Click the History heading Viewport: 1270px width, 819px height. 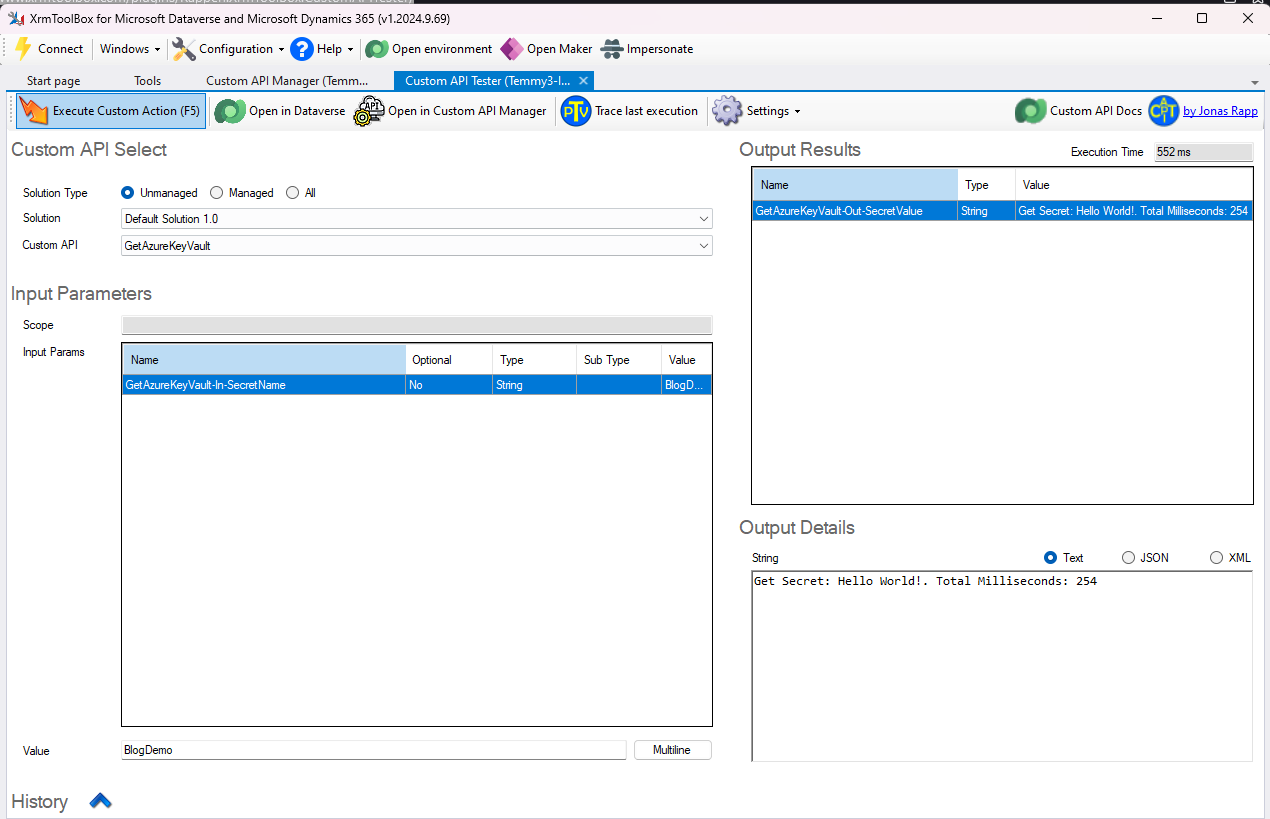point(40,802)
